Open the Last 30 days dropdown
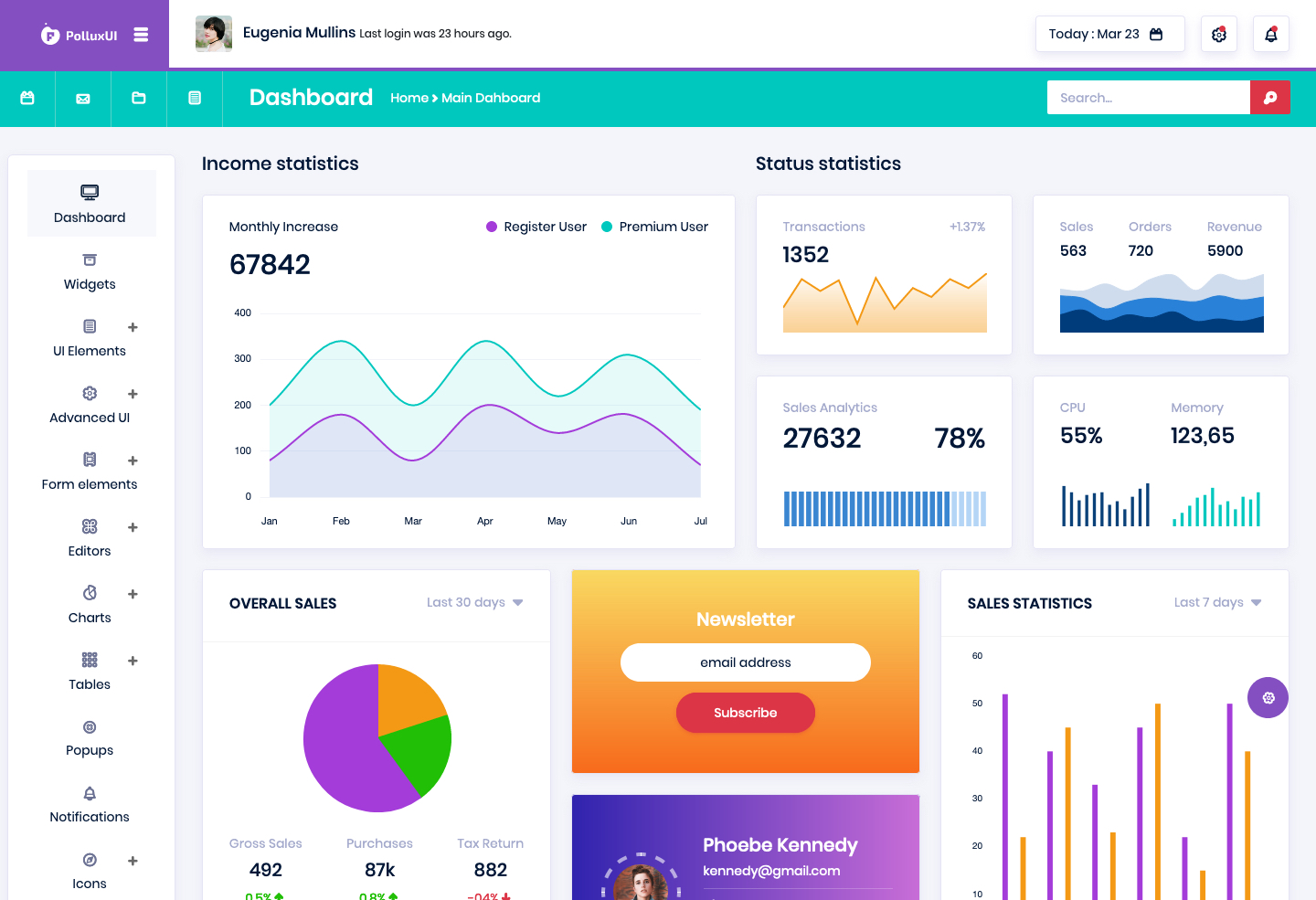This screenshot has height=900, width=1316. (475, 602)
